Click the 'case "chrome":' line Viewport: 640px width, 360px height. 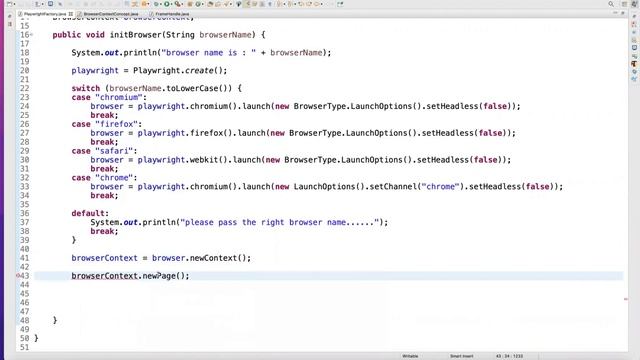[x=104, y=178]
